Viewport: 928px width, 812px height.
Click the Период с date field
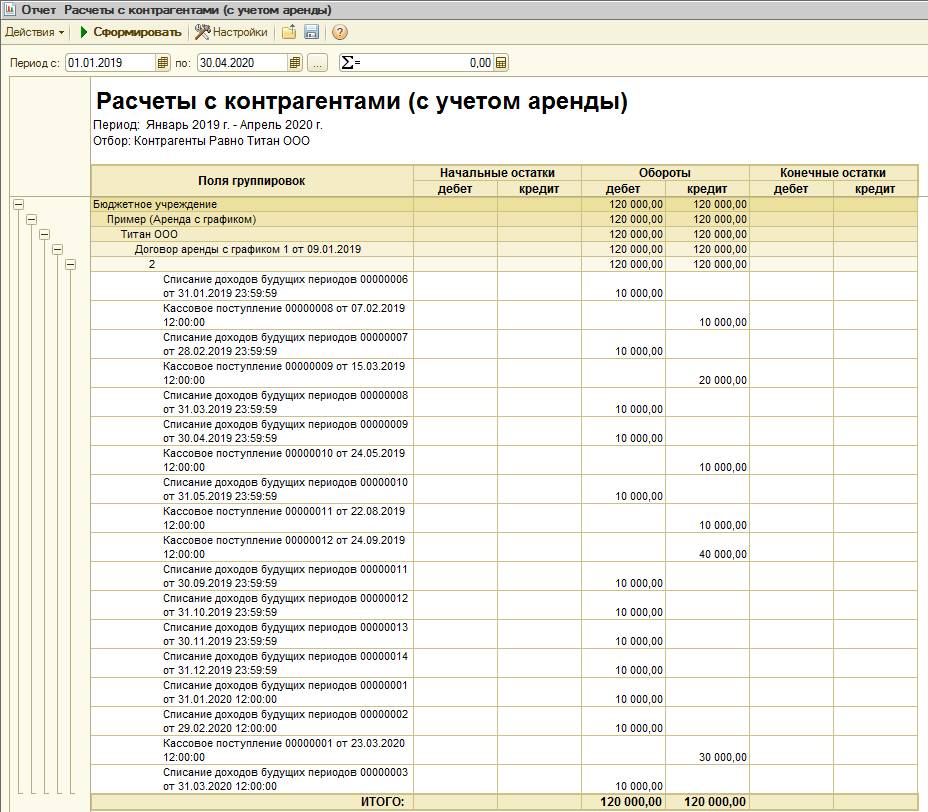pos(111,63)
